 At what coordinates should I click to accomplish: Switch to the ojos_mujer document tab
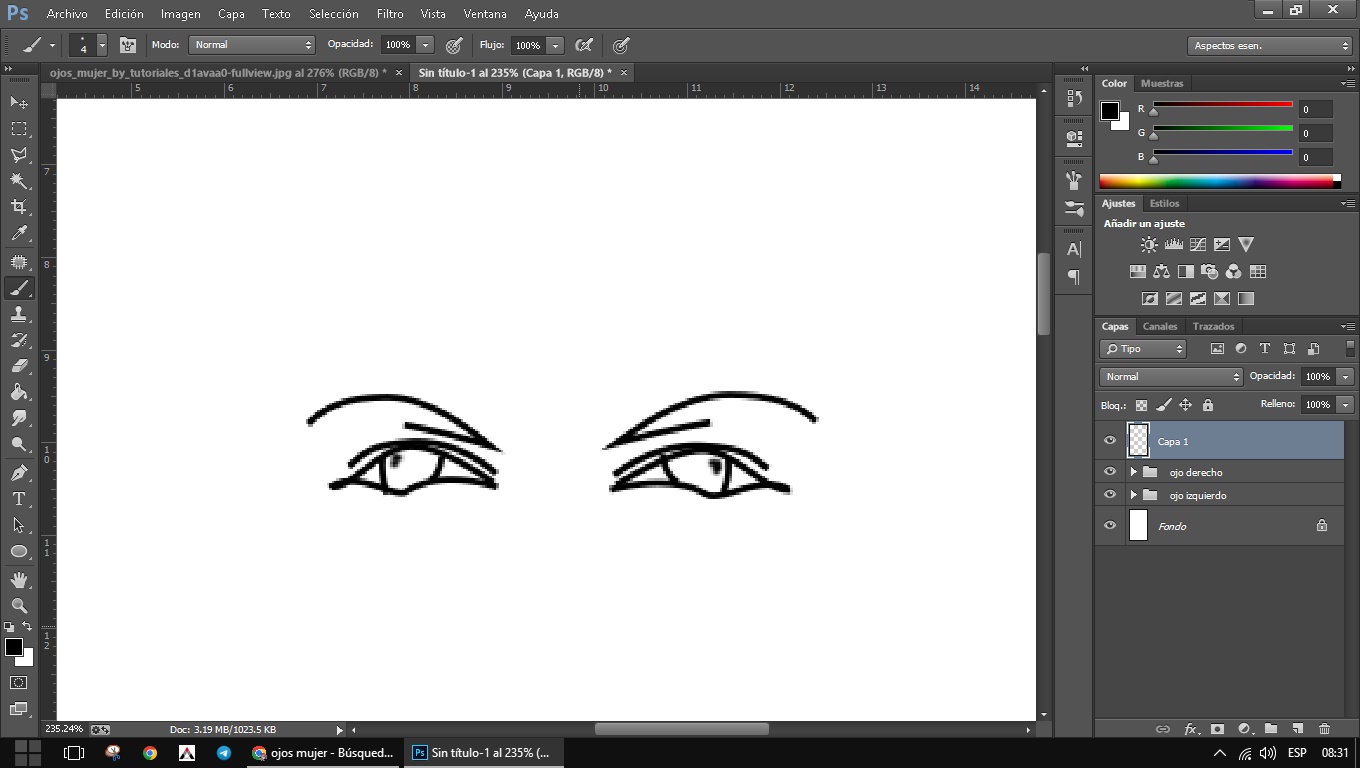click(218, 73)
